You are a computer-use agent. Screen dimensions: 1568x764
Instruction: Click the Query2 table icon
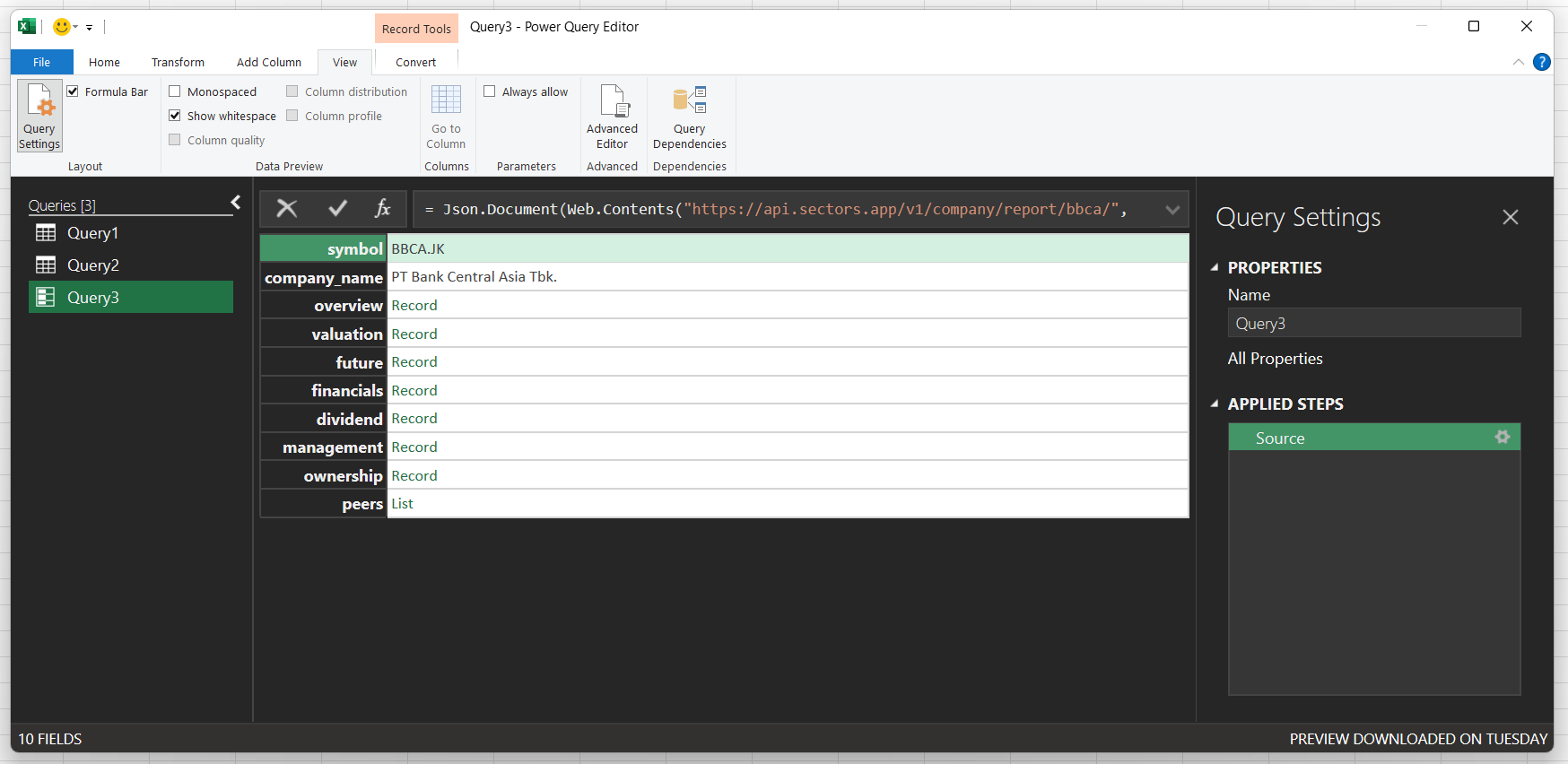pos(46,265)
